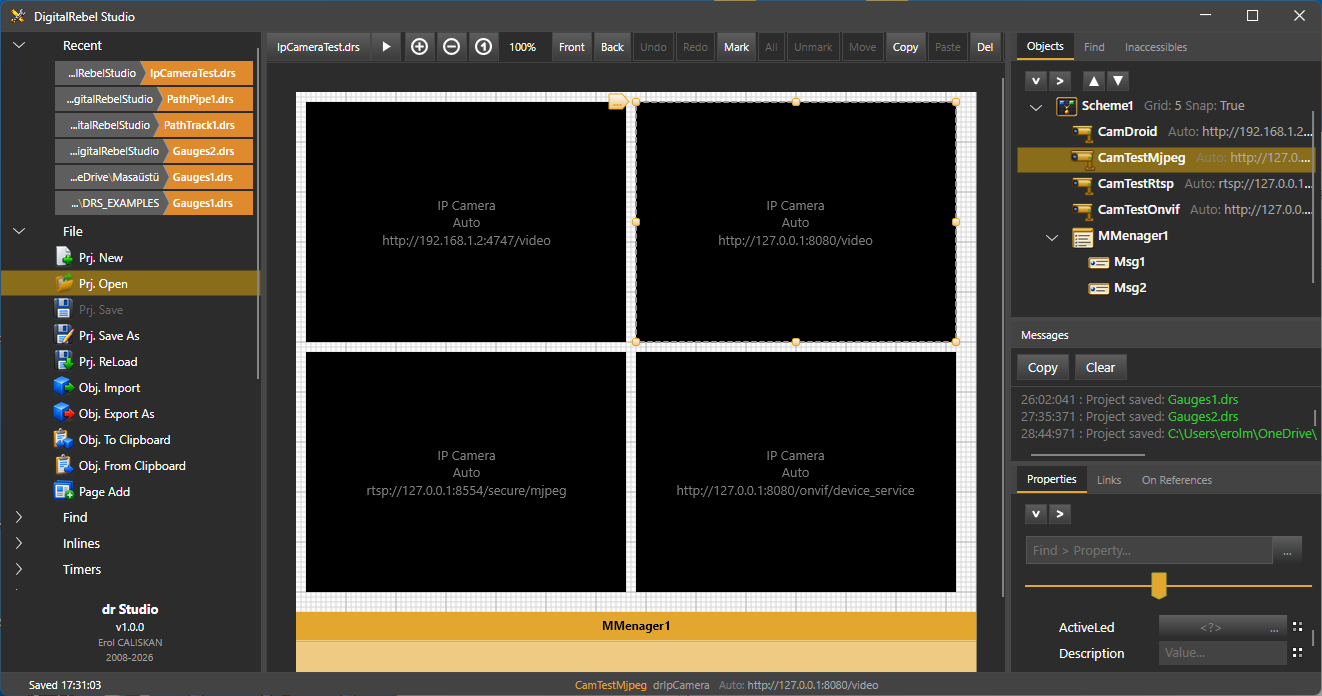Click the orange slider handle in Properties
Image resolution: width=1322 pixels, height=696 pixels.
(x=1159, y=585)
